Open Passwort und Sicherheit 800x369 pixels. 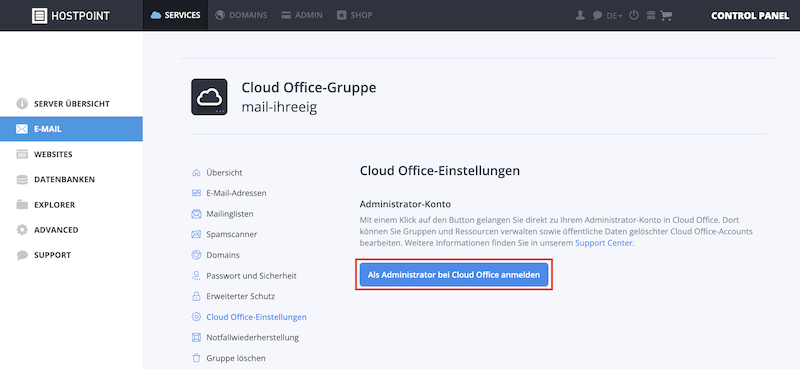[252, 276]
